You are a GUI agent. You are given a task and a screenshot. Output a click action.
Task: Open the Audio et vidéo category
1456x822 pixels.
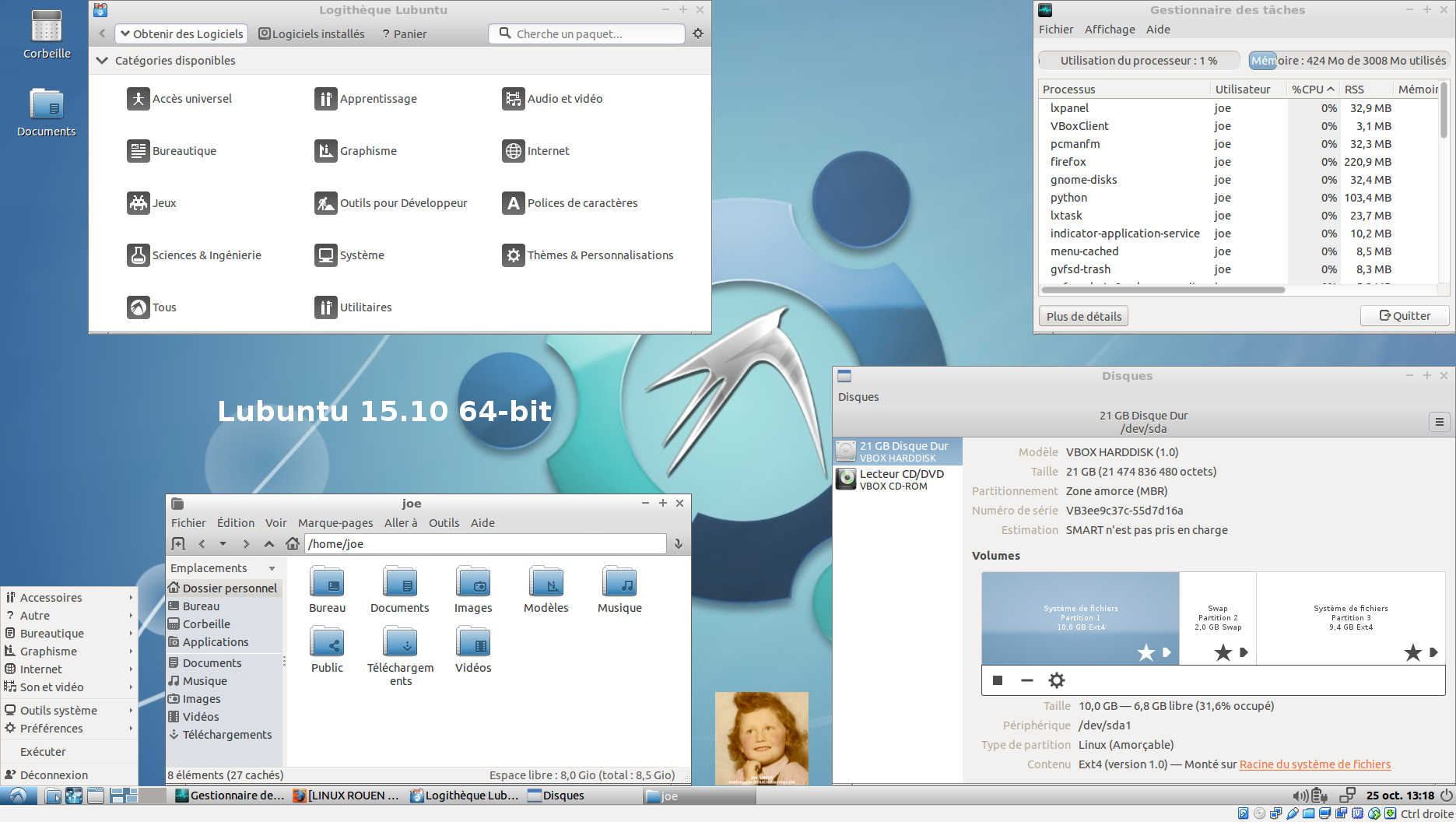553,99
